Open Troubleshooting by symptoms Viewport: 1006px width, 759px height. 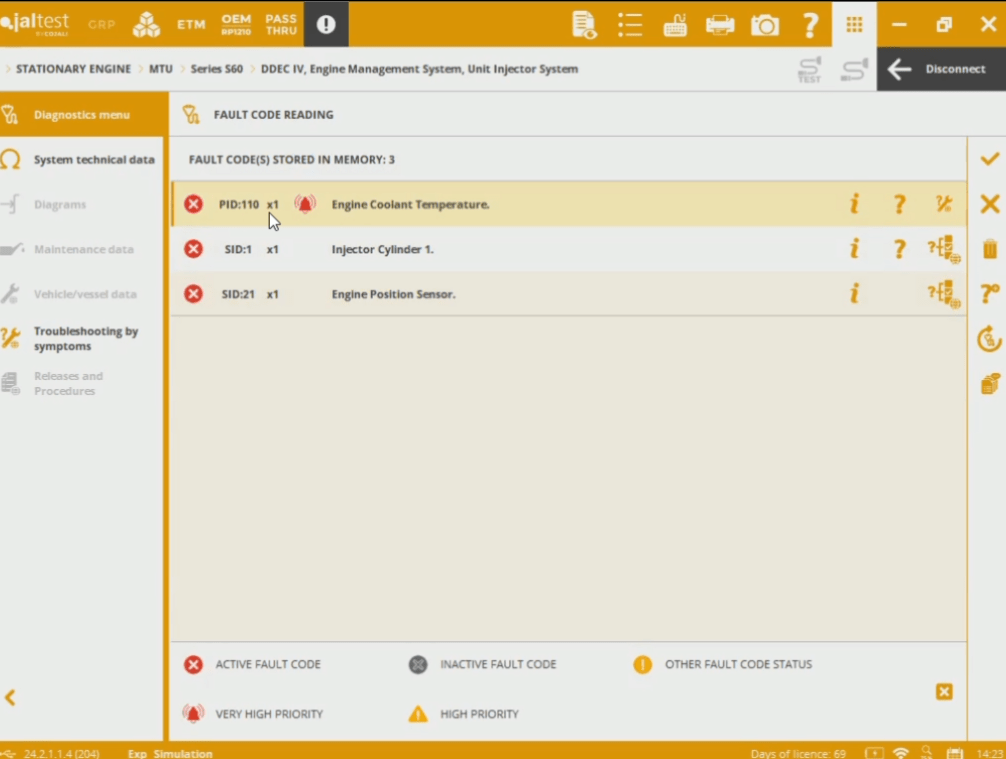85,339
